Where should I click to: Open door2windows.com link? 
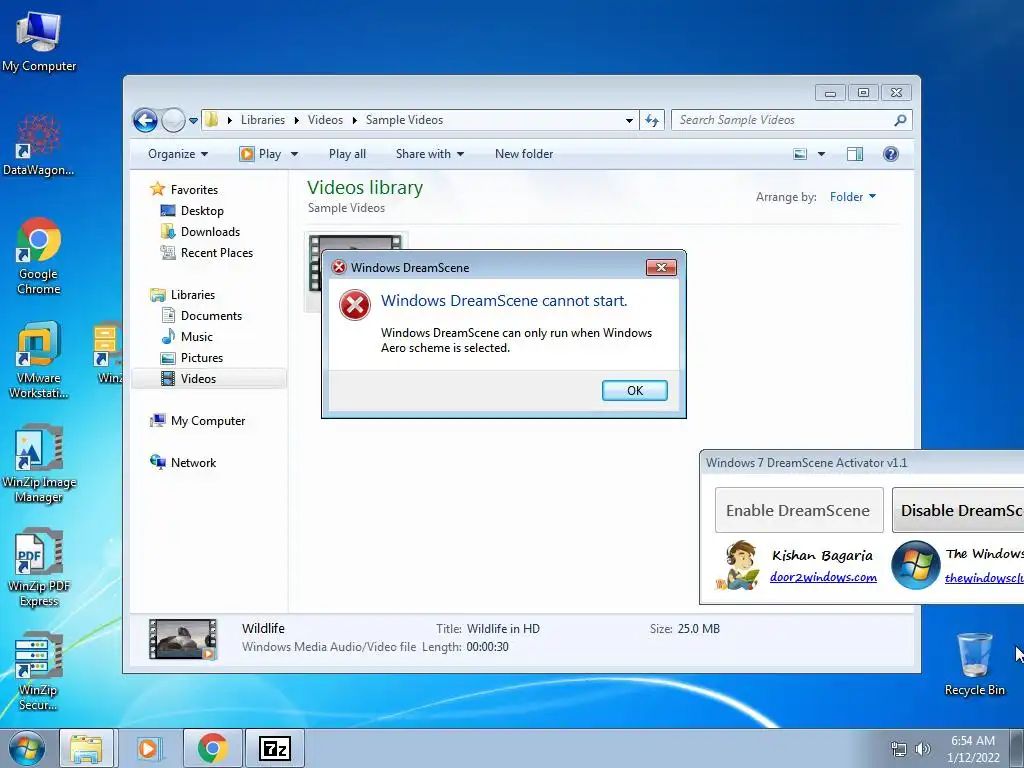click(823, 577)
